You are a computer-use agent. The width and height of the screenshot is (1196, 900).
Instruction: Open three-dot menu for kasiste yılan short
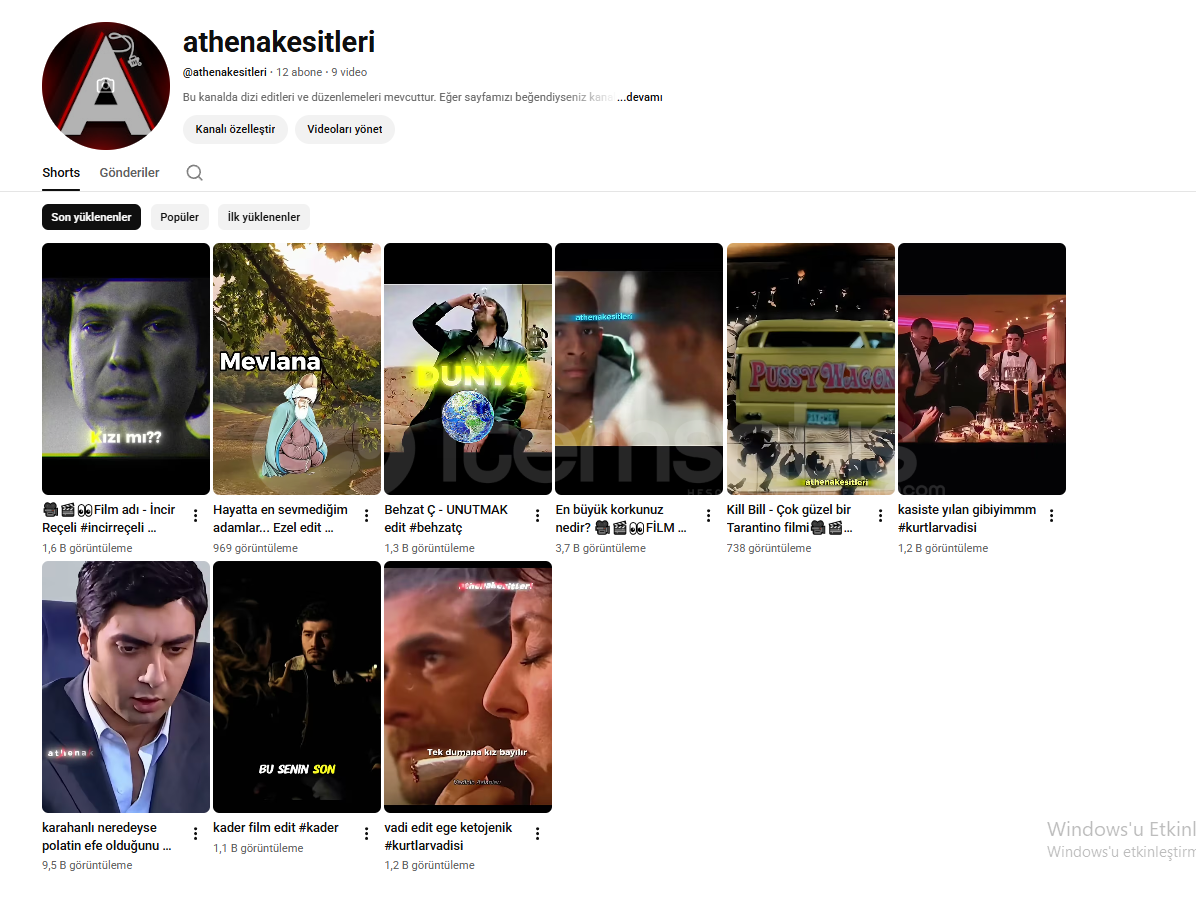1051,516
